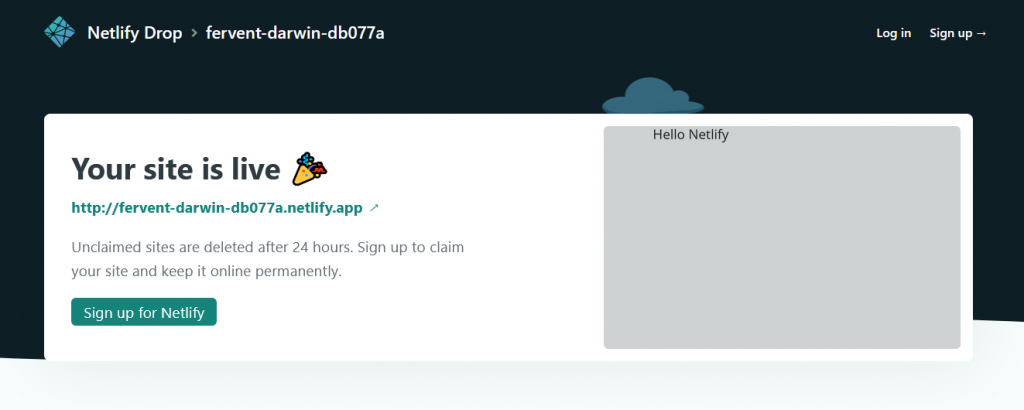Image resolution: width=1024 pixels, height=410 pixels.
Task: Select the fervent-darwin-db077a breadcrumb
Action: pos(295,33)
